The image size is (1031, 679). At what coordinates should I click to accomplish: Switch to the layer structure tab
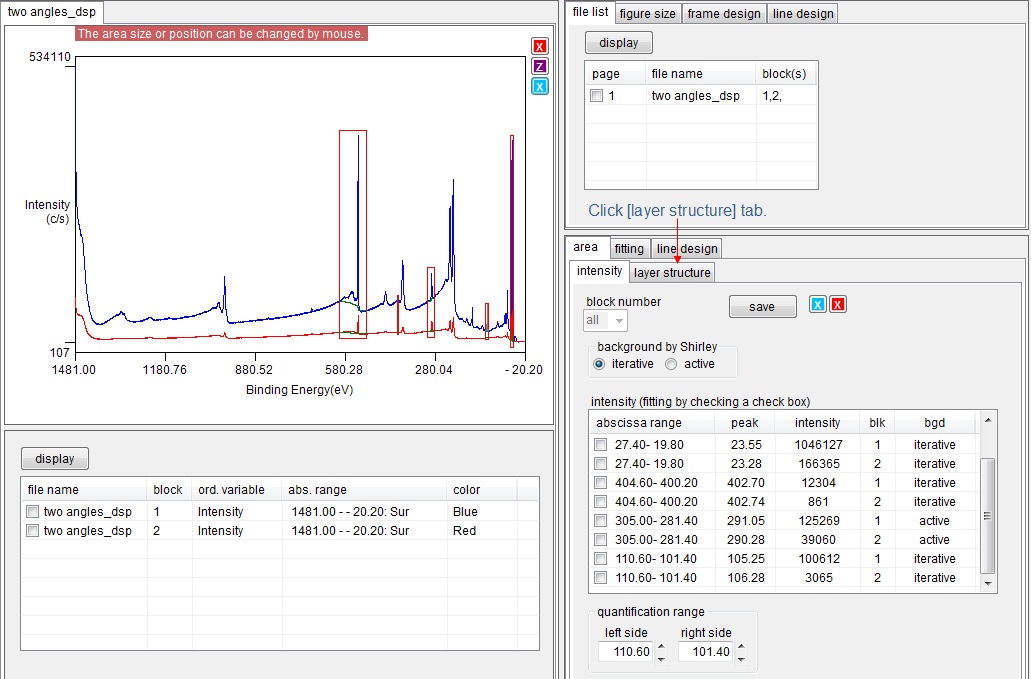672,272
